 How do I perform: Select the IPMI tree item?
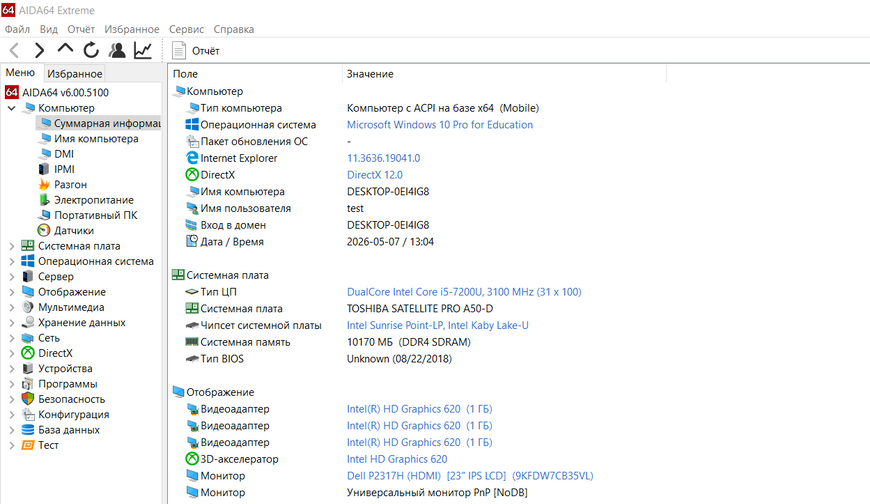[x=64, y=169]
